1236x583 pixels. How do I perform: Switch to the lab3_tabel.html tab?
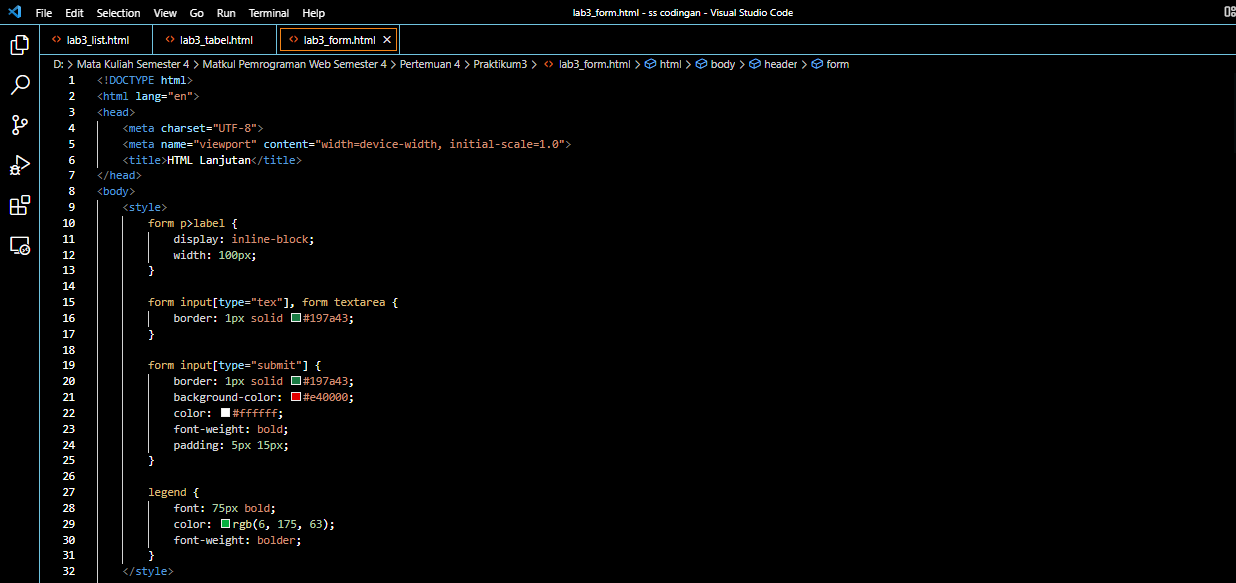(218, 40)
